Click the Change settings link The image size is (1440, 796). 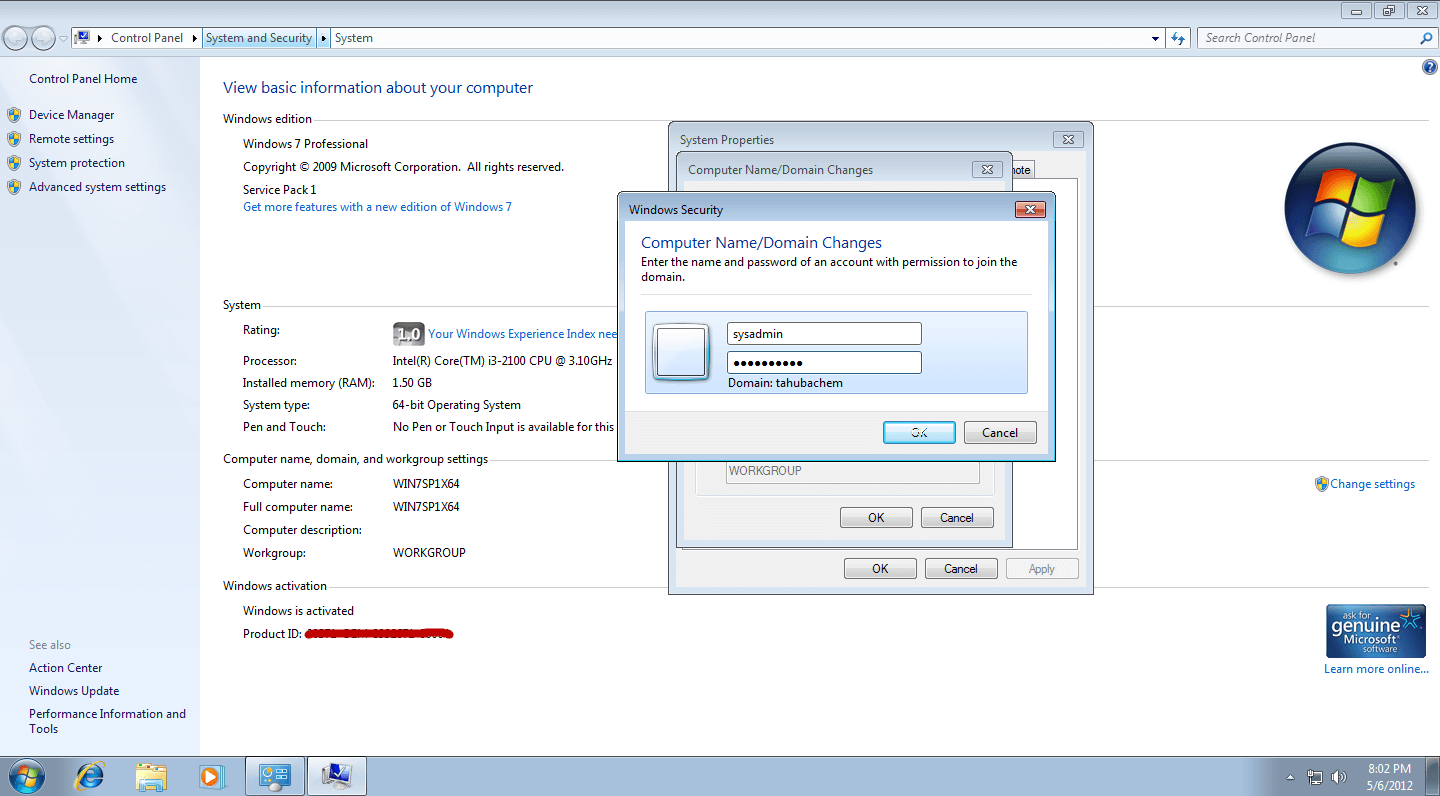[x=1372, y=484]
